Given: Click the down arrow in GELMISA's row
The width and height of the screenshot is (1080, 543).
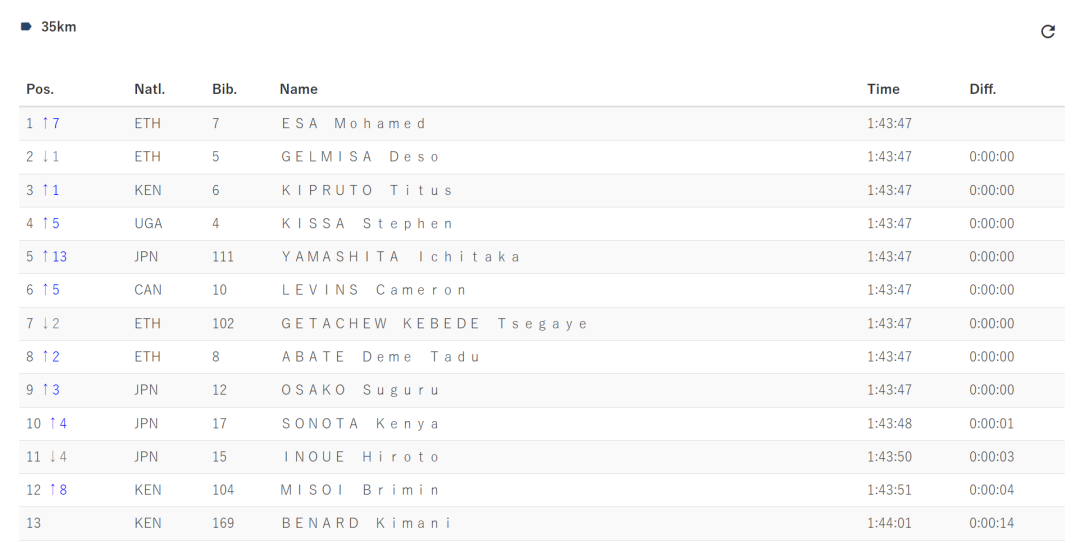Looking at the screenshot, I should (x=45, y=156).
